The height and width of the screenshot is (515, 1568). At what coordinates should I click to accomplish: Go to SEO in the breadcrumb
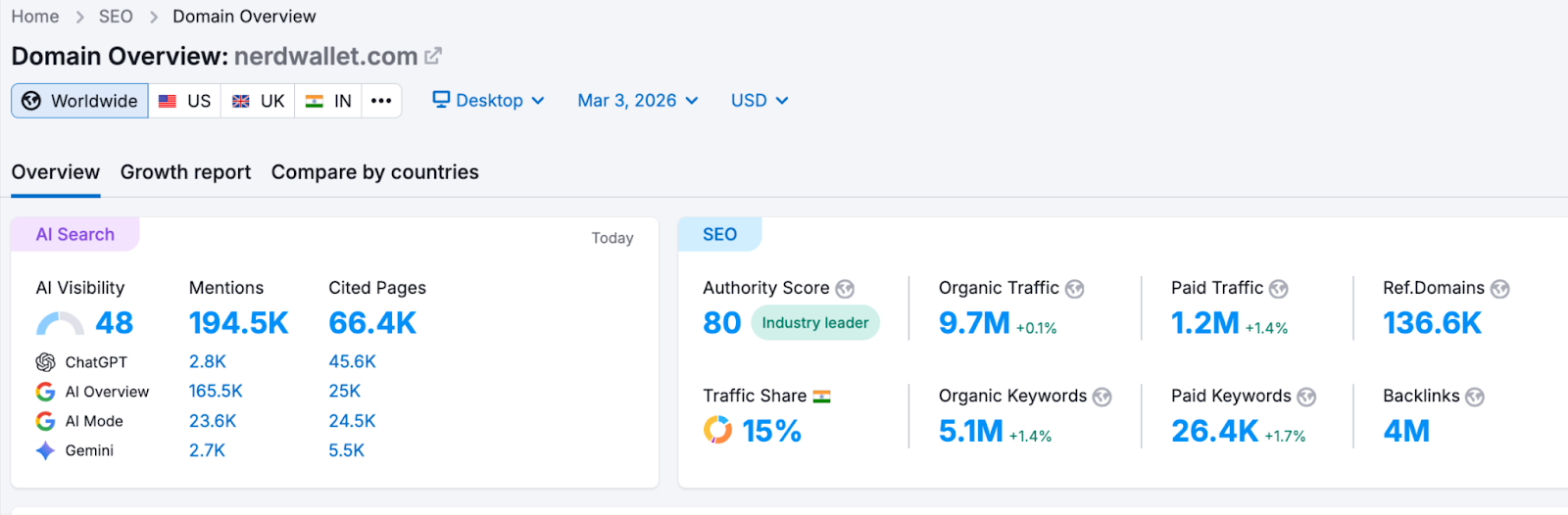tap(116, 17)
